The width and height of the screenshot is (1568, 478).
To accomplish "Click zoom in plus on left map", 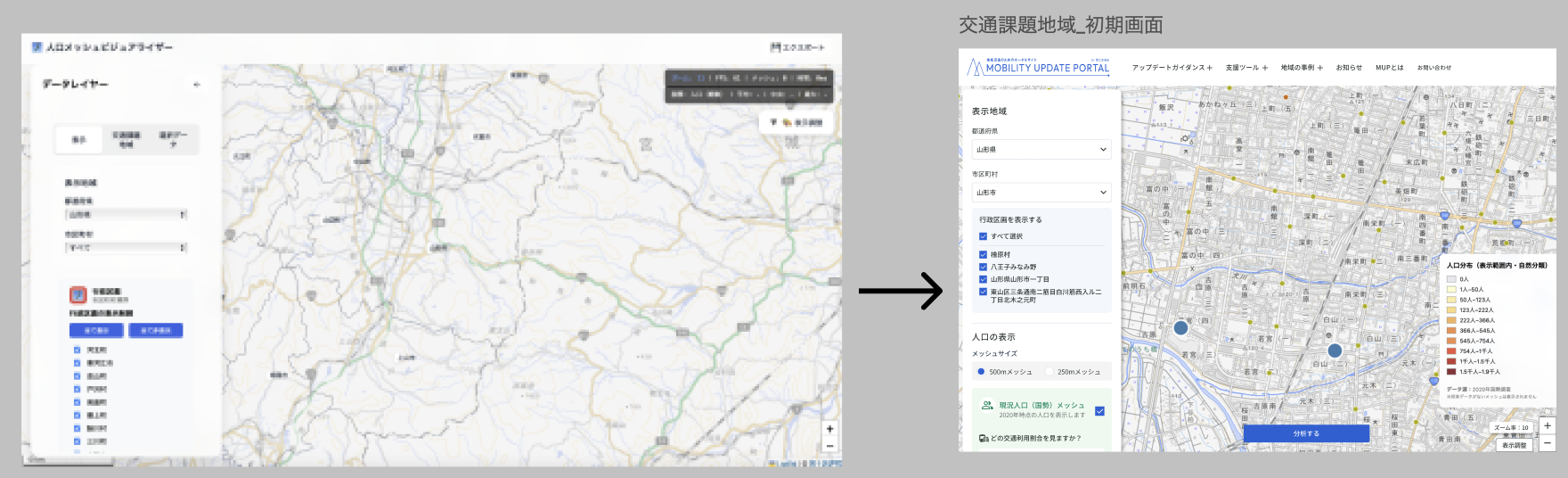I will click(829, 429).
